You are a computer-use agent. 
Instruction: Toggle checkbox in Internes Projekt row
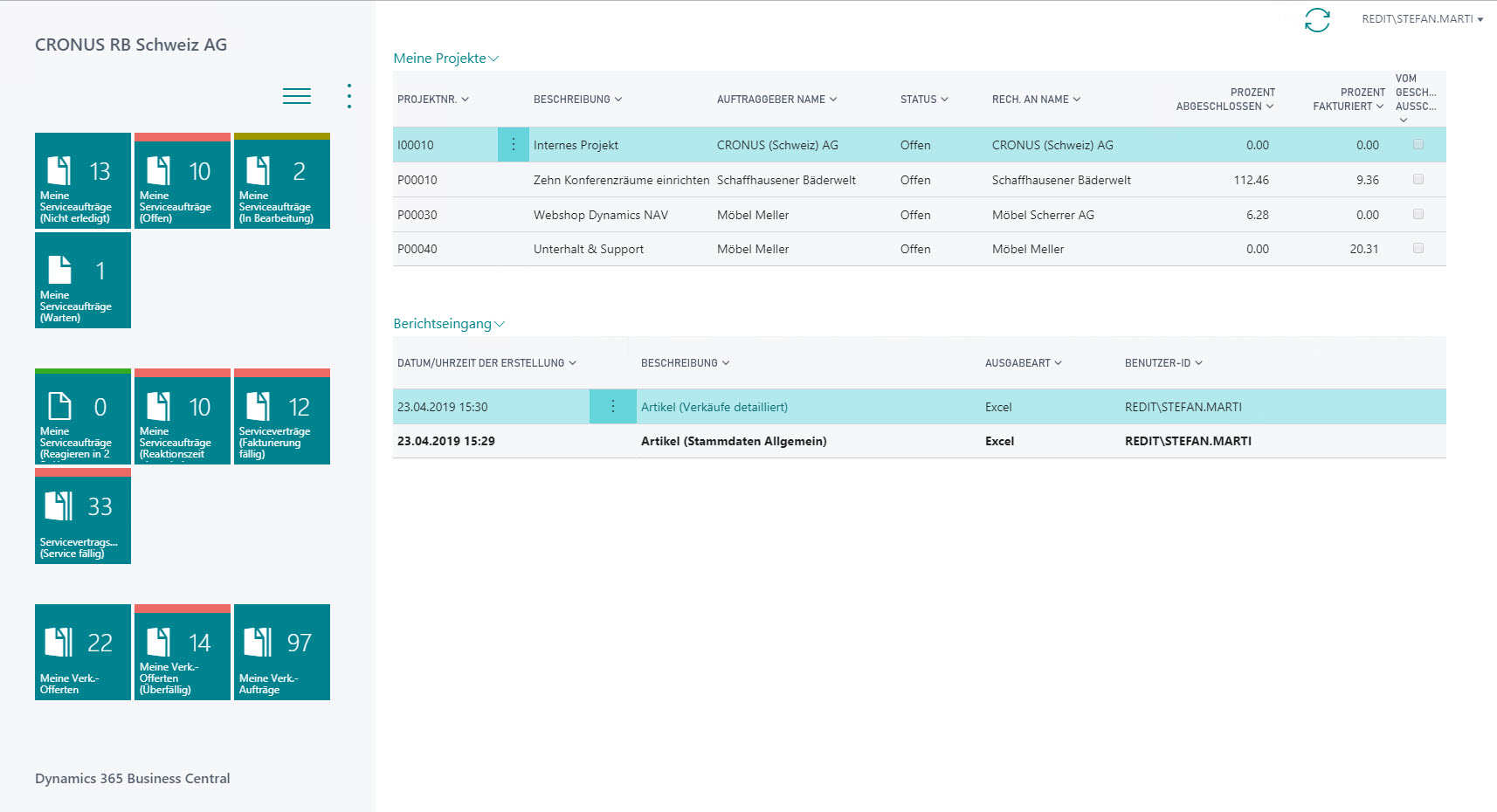(1418, 145)
